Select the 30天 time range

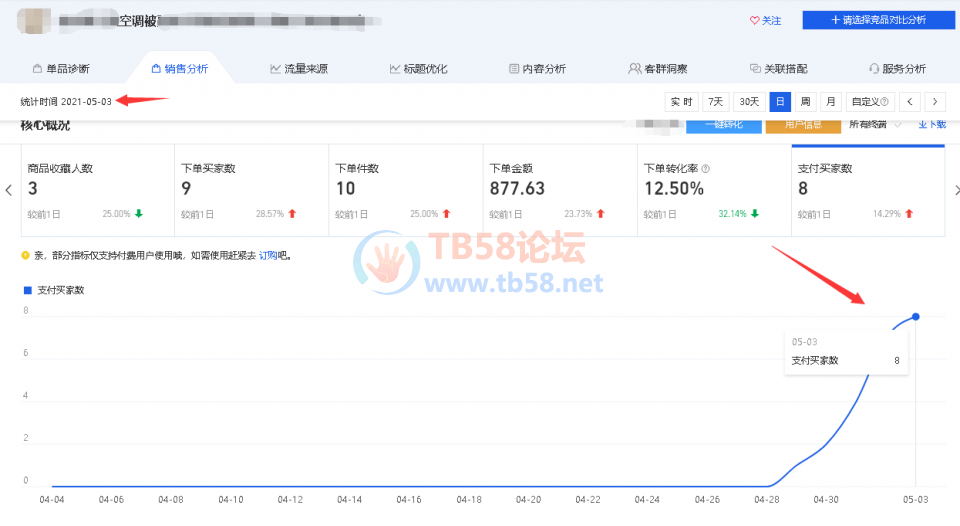coord(749,102)
